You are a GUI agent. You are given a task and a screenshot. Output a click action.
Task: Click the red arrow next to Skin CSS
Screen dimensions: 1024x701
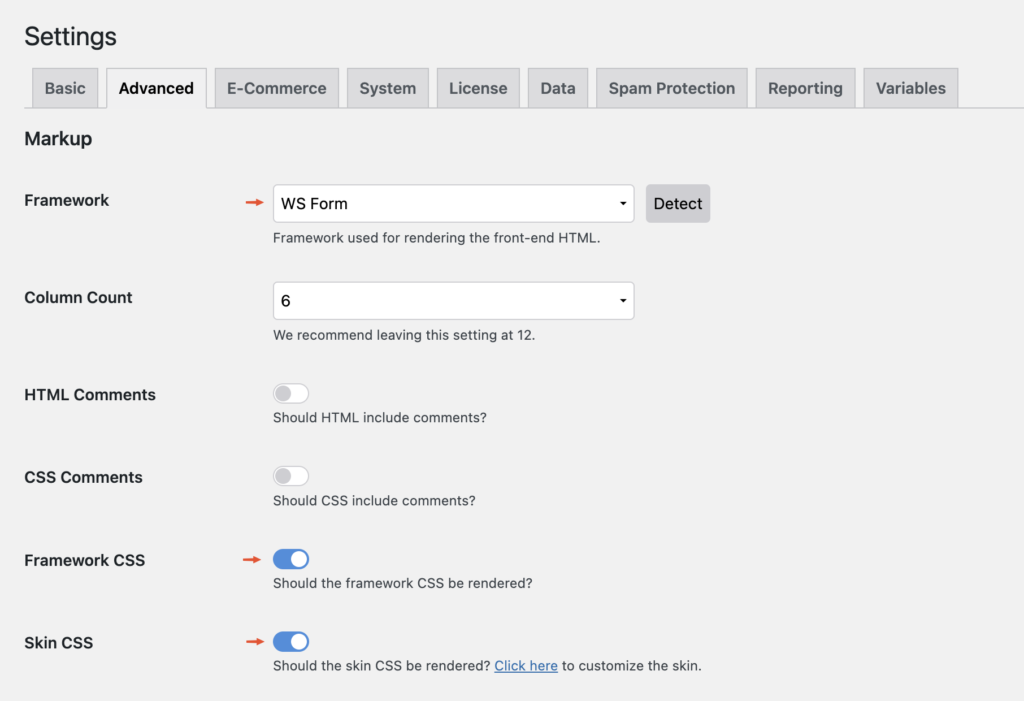[254, 641]
